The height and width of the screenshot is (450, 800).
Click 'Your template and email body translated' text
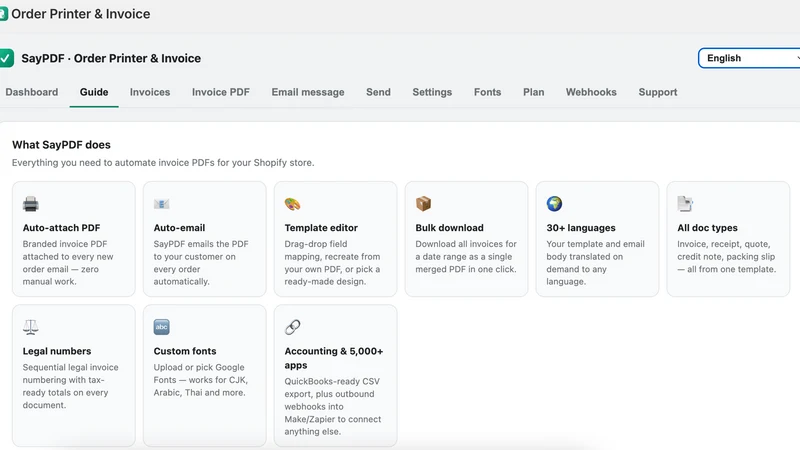click(x=595, y=263)
